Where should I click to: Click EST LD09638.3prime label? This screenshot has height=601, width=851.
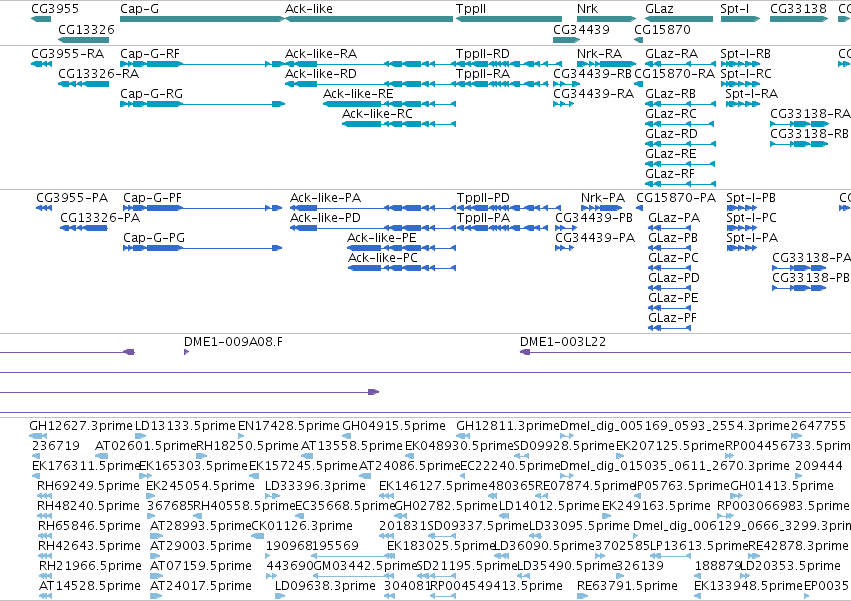325,586
